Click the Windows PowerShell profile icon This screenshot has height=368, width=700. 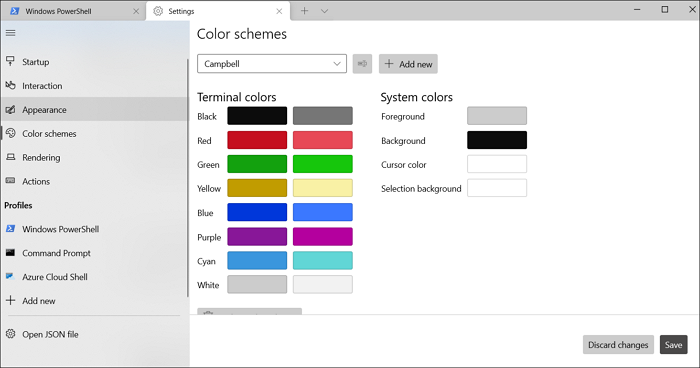click(x=10, y=229)
